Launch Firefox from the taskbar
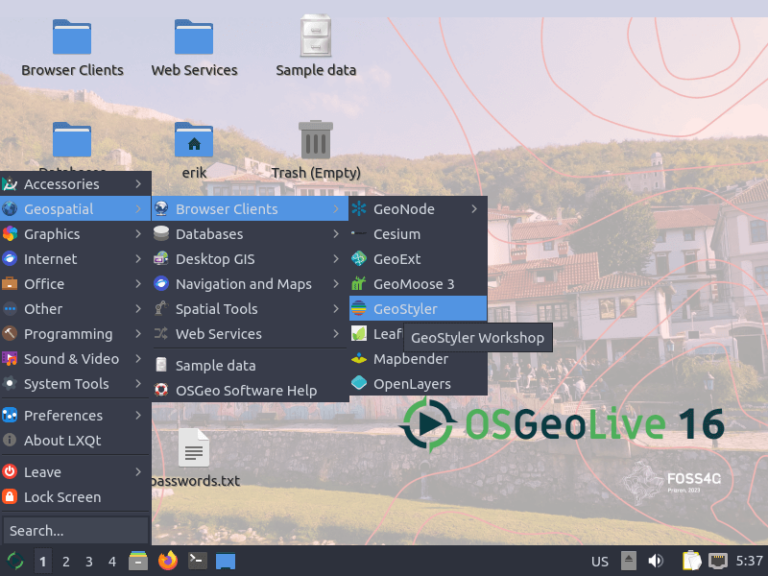Viewport: 768px width, 576px height. [168, 560]
